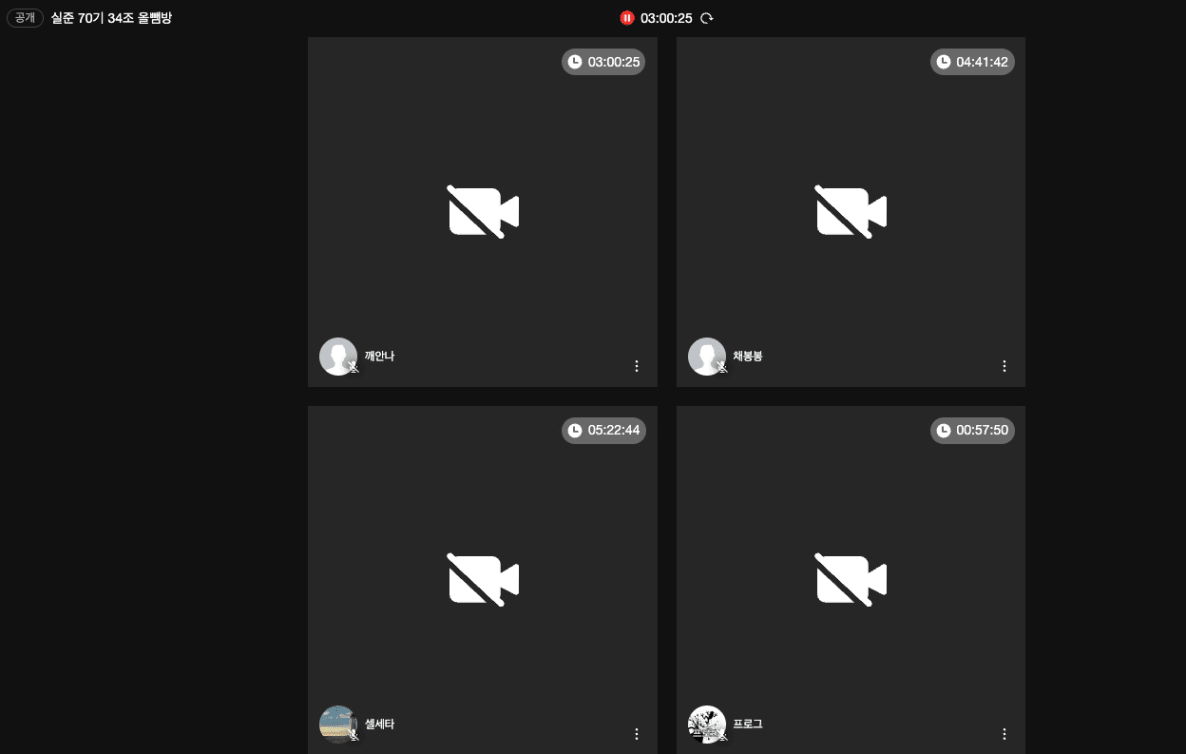This screenshot has width=1186, height=754.
Task: Click camera-off icon in 프로그 tile
Action: pos(850,580)
